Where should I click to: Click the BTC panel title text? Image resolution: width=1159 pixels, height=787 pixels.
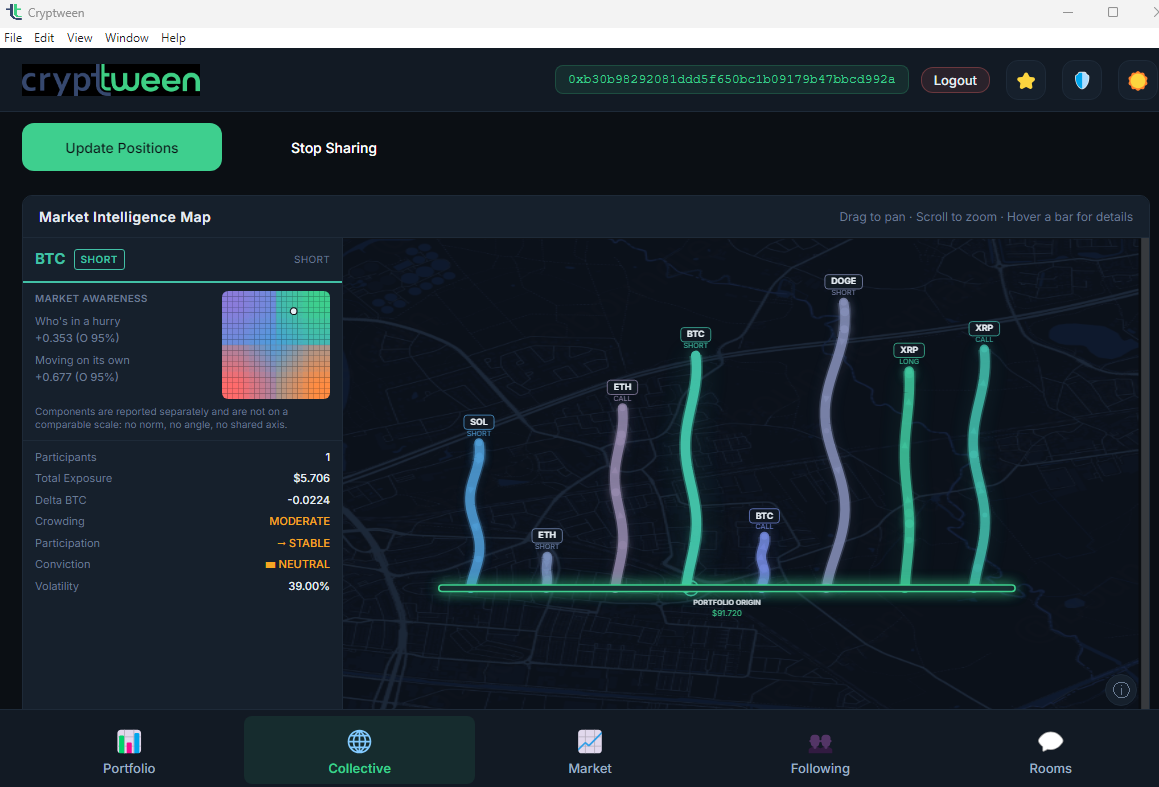point(50,259)
